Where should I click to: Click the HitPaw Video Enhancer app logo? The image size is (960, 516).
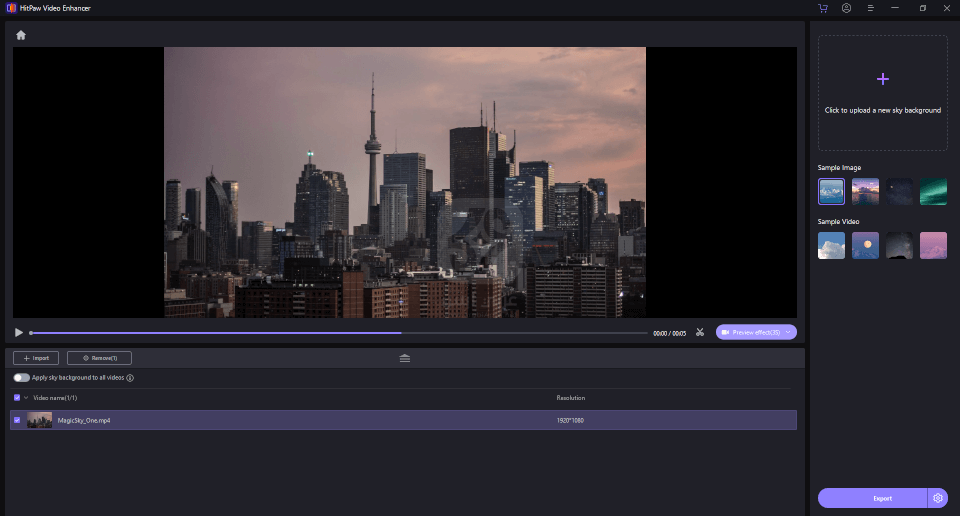click(11, 8)
